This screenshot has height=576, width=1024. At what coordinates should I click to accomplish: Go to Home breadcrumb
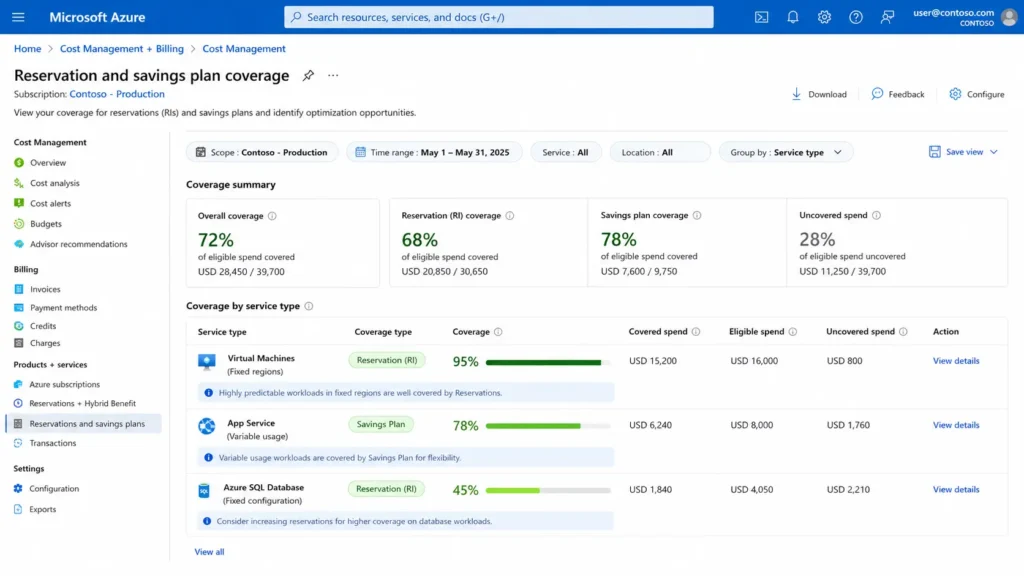[27, 49]
